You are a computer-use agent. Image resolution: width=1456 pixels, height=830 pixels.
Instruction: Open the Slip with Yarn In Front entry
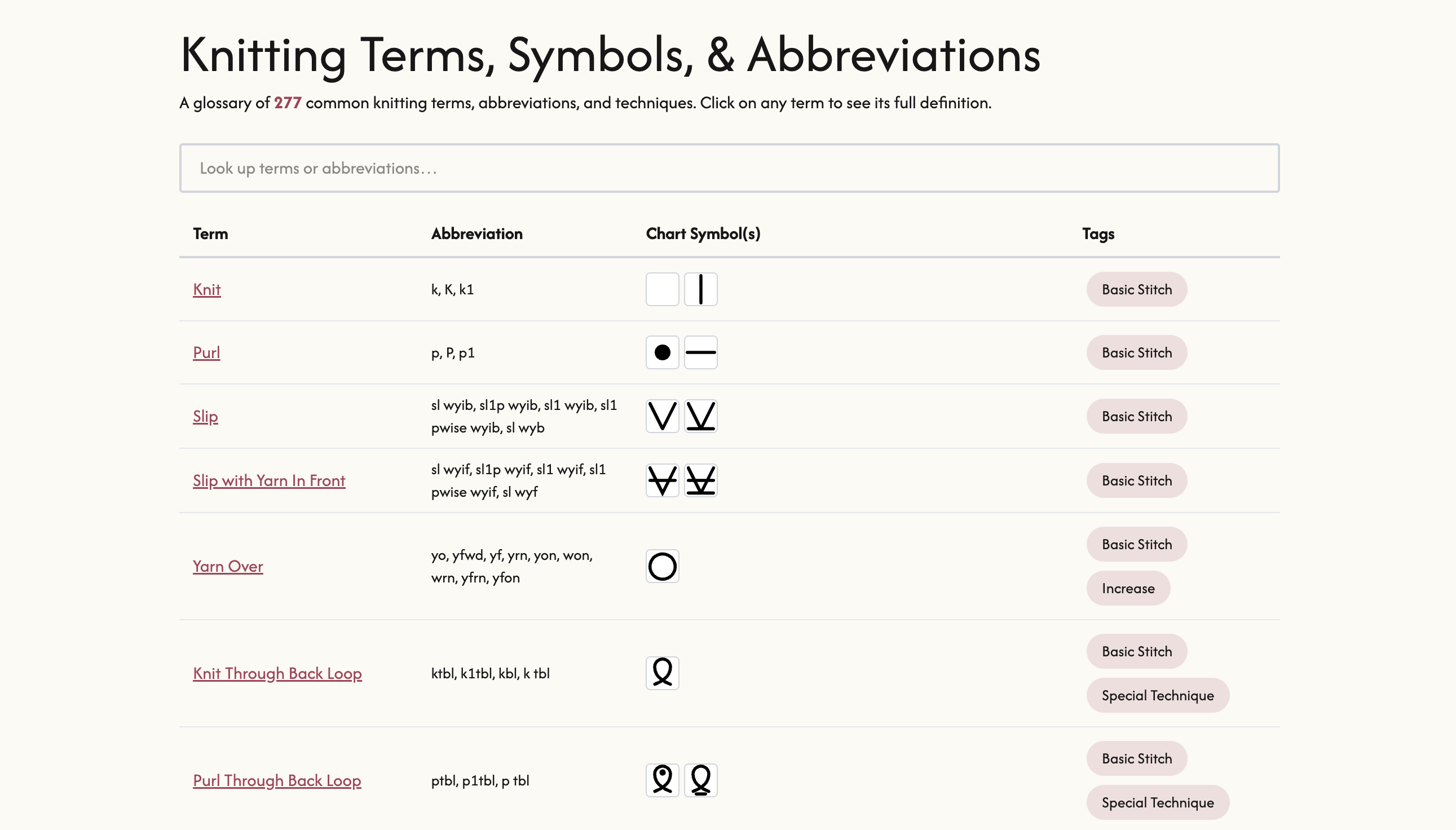[x=269, y=480]
